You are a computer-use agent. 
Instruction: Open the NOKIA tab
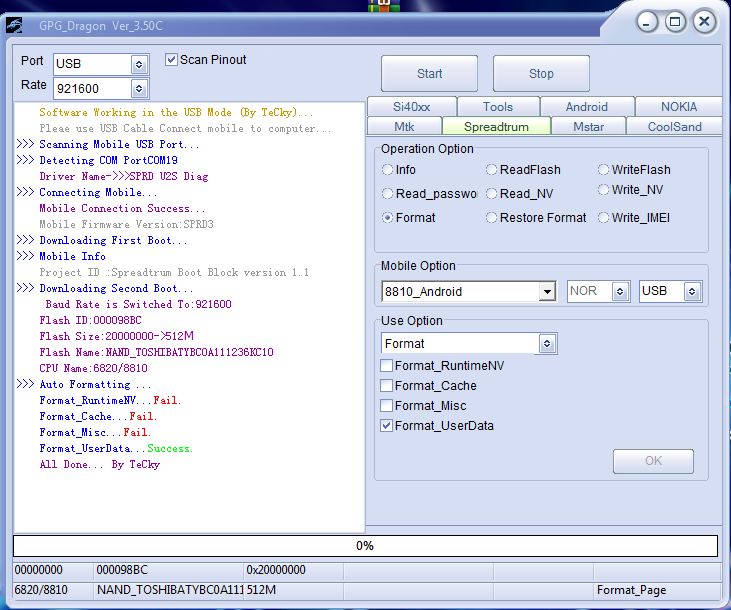tap(679, 107)
